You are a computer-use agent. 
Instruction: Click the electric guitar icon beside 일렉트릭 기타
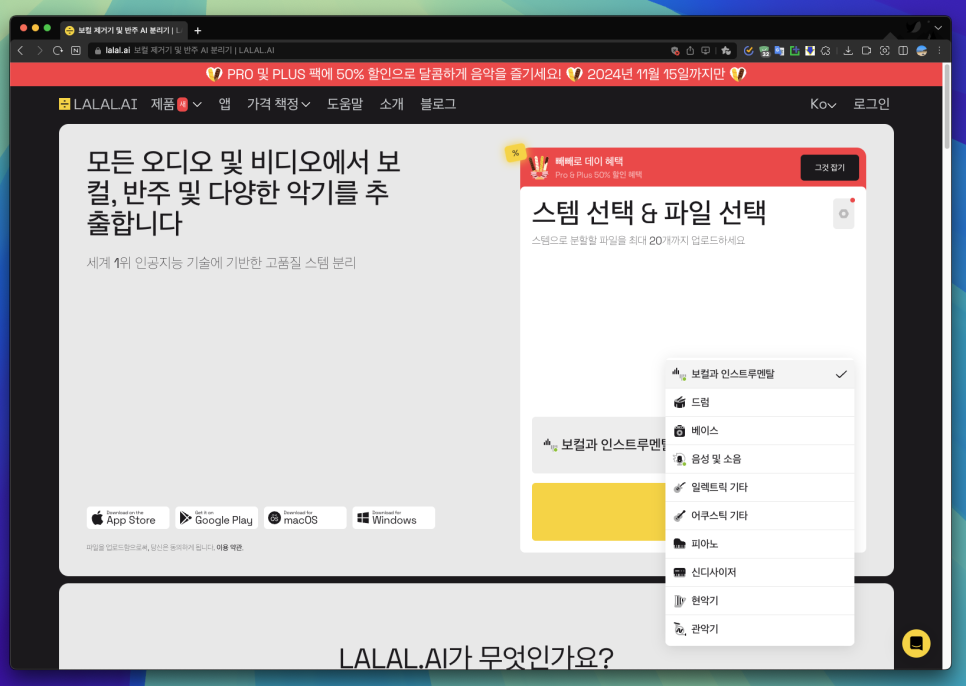[680, 487]
